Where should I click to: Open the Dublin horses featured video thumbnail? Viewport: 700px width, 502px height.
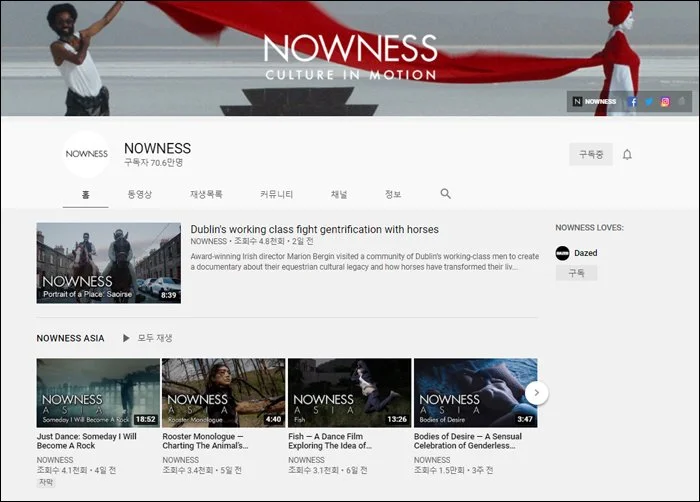coord(109,263)
